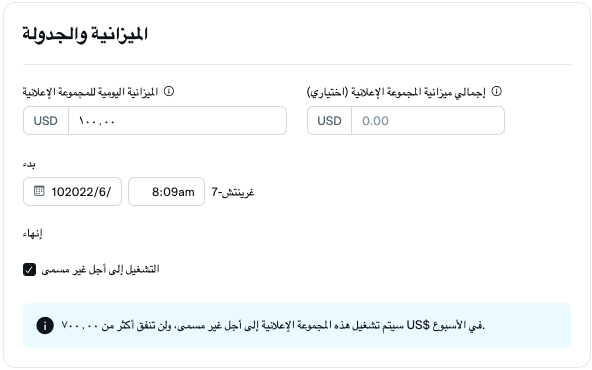Click the weekly spend notice text in blue banner
The width and height of the screenshot is (592, 370).
tap(273, 325)
